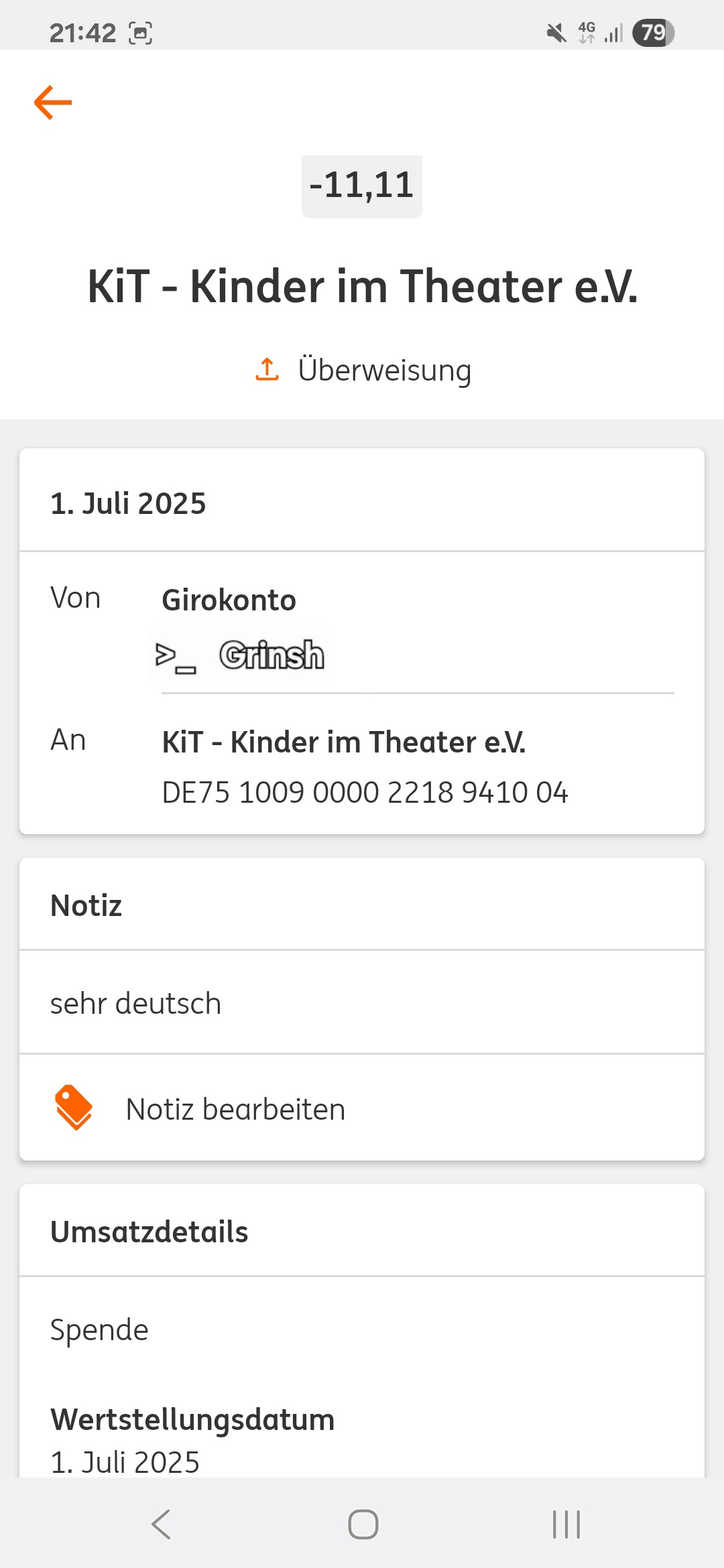The height and width of the screenshot is (1568, 724).
Task: Tap the muted sound status icon
Action: 556,32
